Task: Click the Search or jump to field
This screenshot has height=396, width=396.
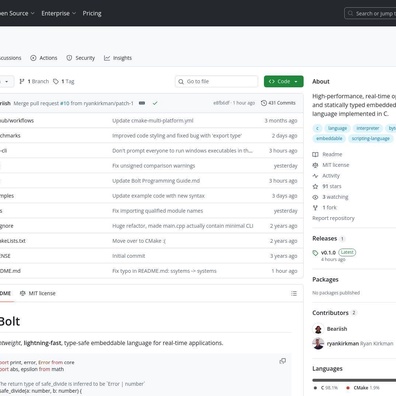Action: coord(370,14)
